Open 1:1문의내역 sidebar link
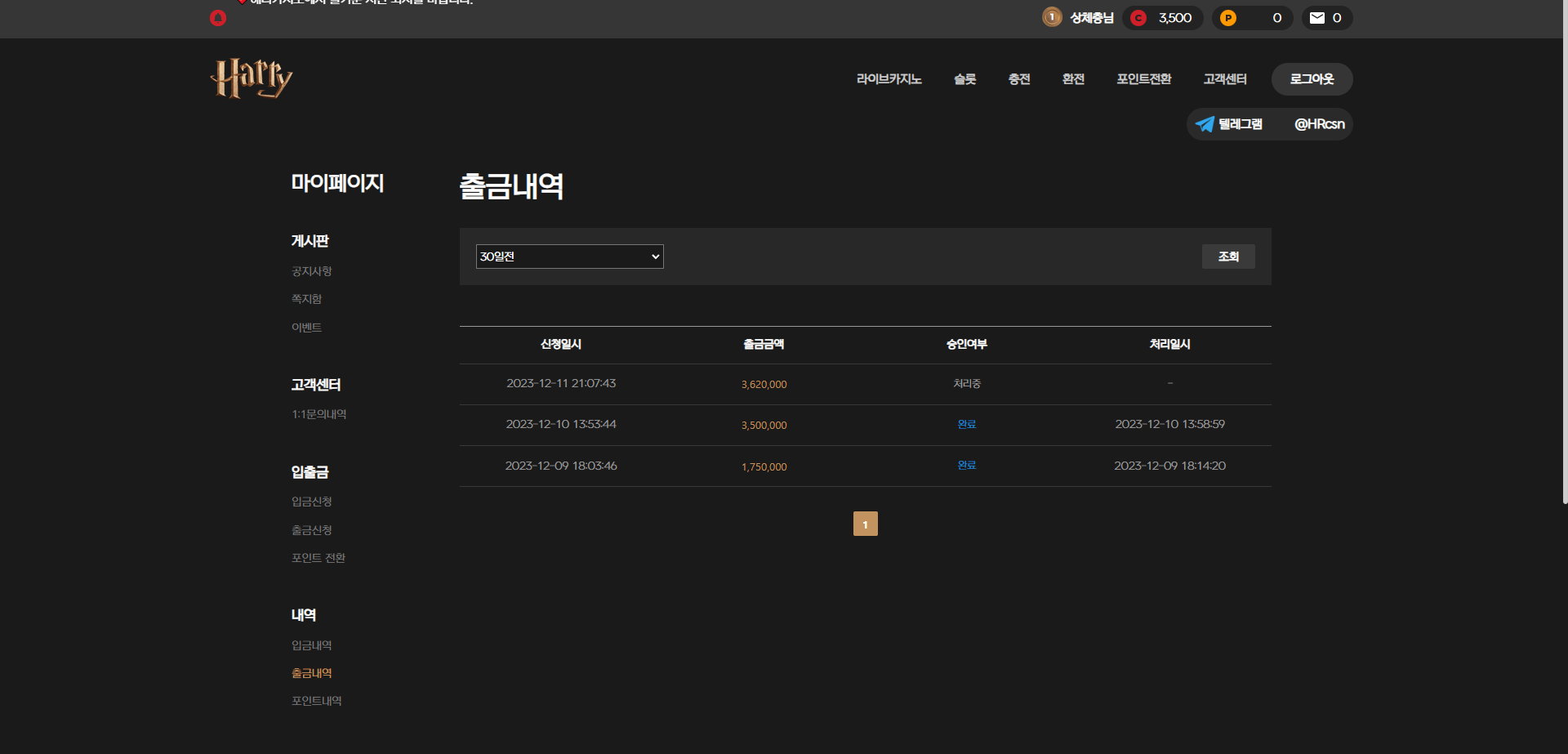The width and height of the screenshot is (1568, 754). 318,414
